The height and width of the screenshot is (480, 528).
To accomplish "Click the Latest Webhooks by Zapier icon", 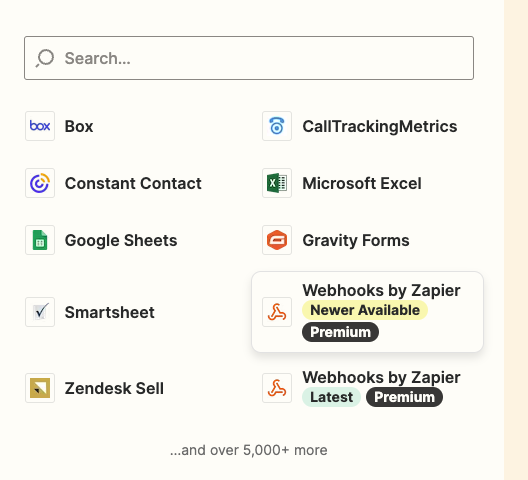I will coord(277,388).
